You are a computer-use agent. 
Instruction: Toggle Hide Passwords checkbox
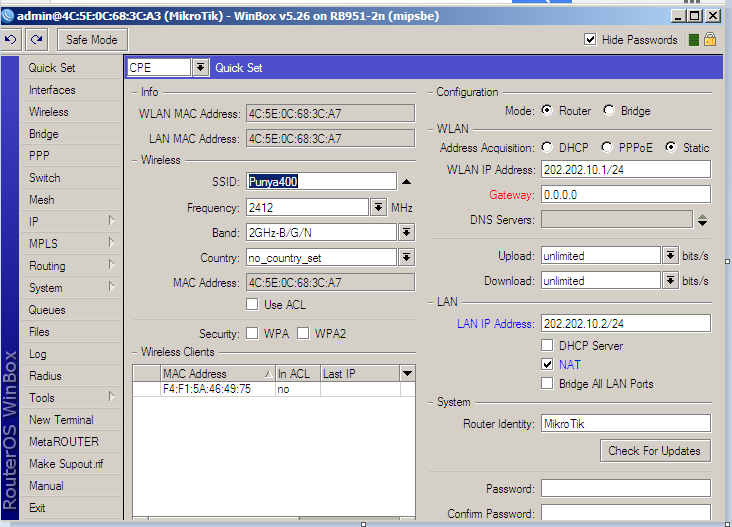590,39
